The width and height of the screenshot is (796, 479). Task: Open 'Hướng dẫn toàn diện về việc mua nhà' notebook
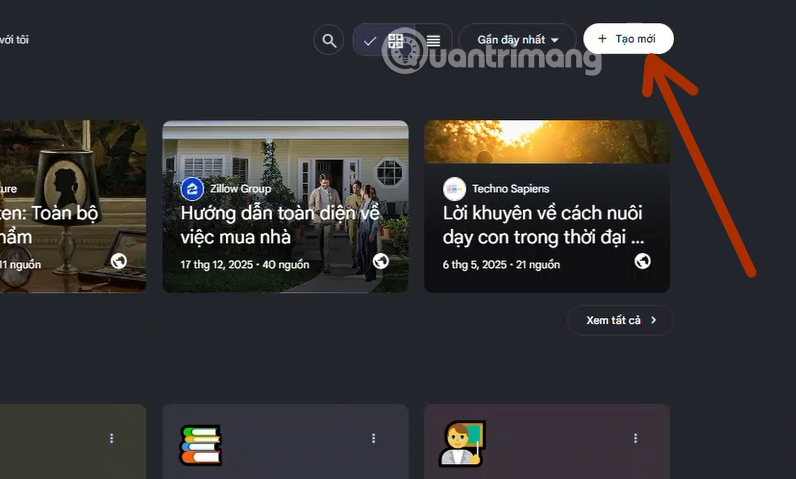(x=285, y=207)
